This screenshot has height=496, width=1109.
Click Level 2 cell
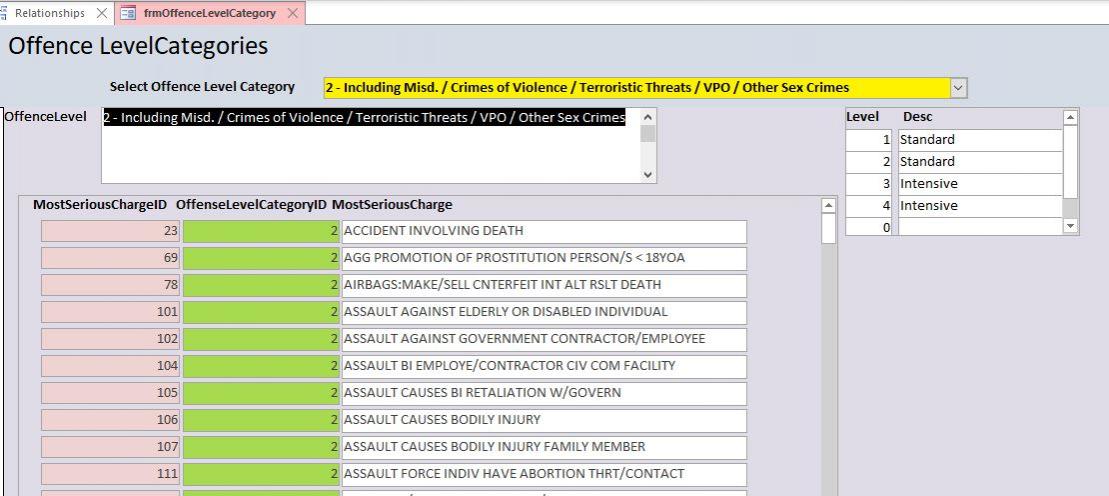869,162
